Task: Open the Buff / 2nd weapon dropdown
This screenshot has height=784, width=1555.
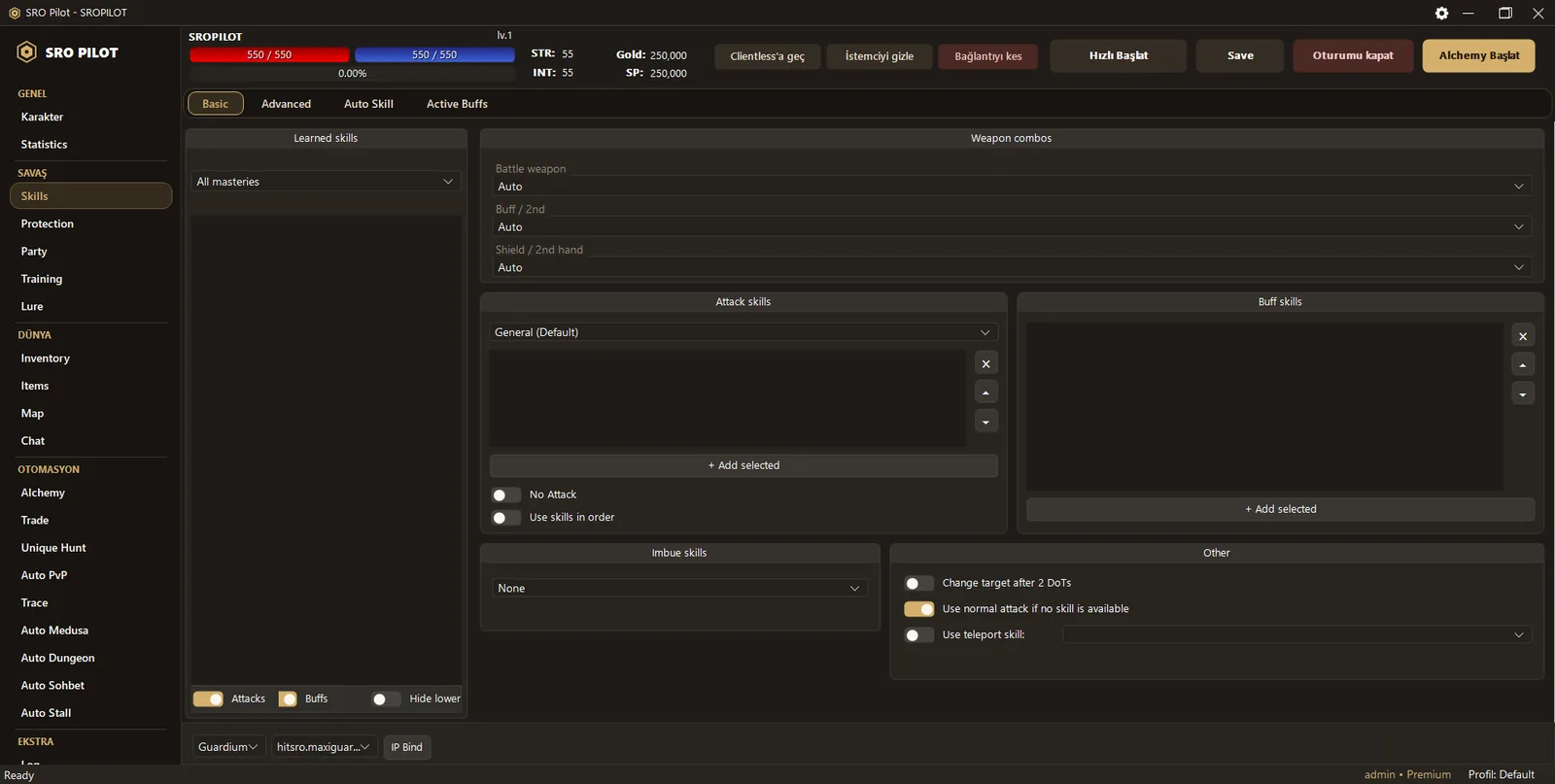Action: [1011, 227]
